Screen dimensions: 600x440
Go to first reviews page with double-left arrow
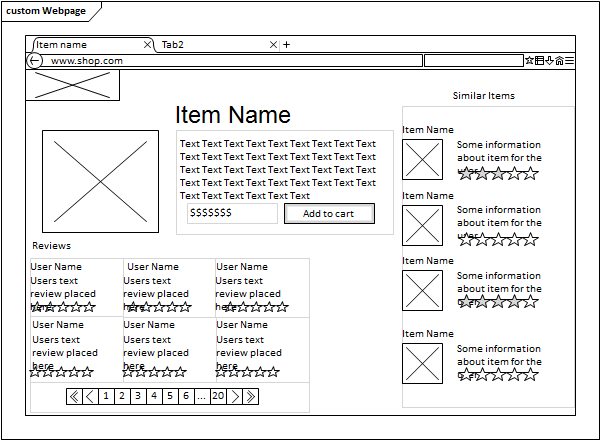73,397
